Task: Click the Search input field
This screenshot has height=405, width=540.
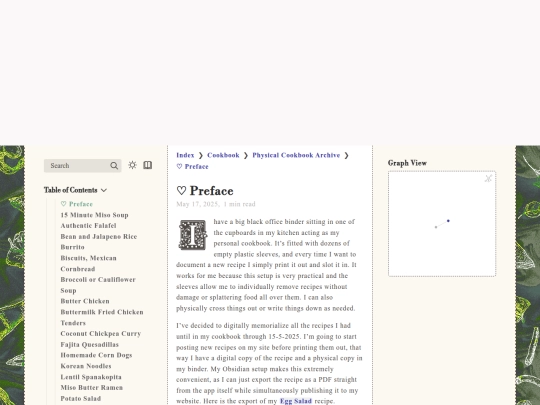Action: (x=82, y=166)
